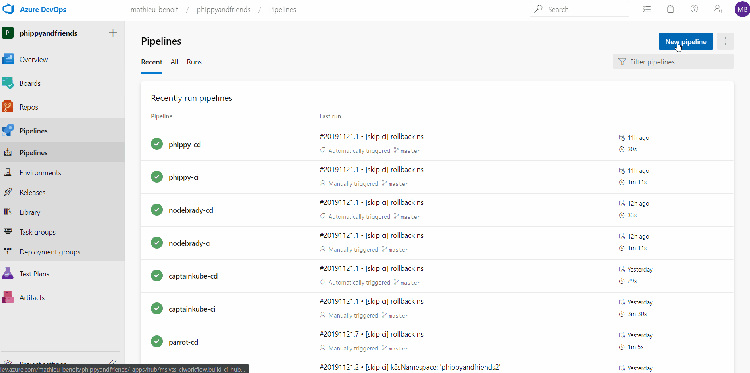Switch to the All tab
The width and height of the screenshot is (750, 373).
point(175,62)
